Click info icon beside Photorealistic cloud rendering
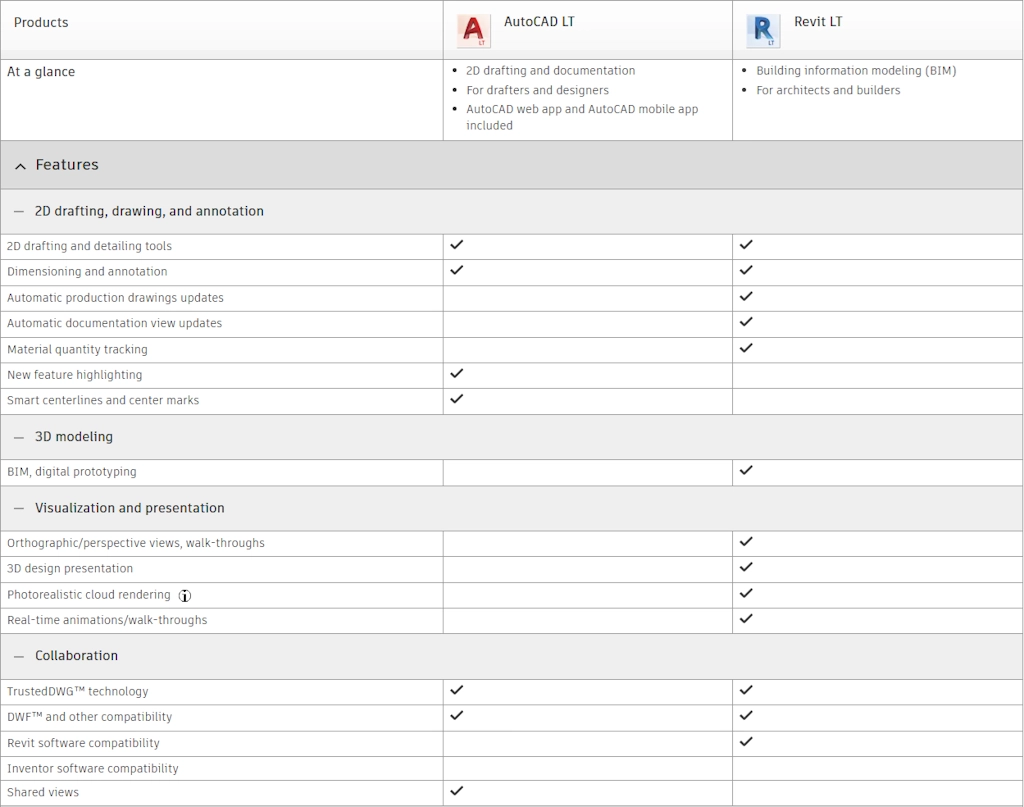Viewport: 1024px width, 807px height. coord(185,596)
